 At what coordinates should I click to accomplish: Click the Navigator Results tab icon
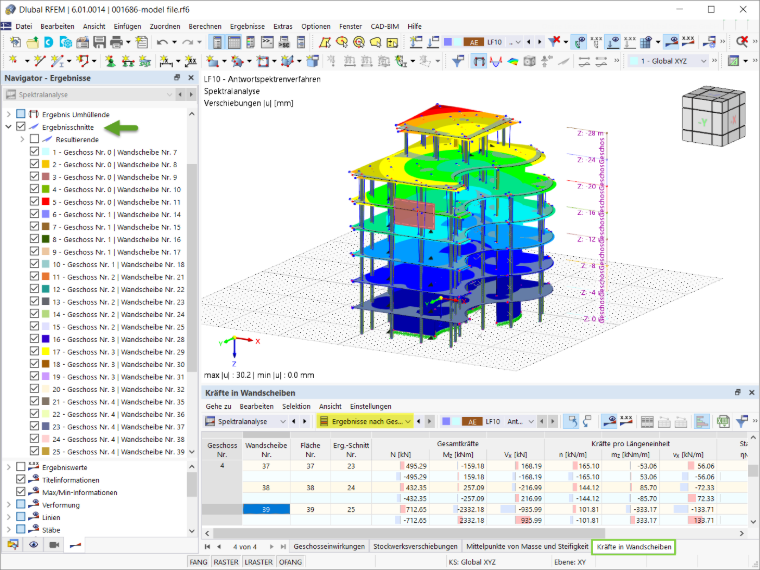75,545
